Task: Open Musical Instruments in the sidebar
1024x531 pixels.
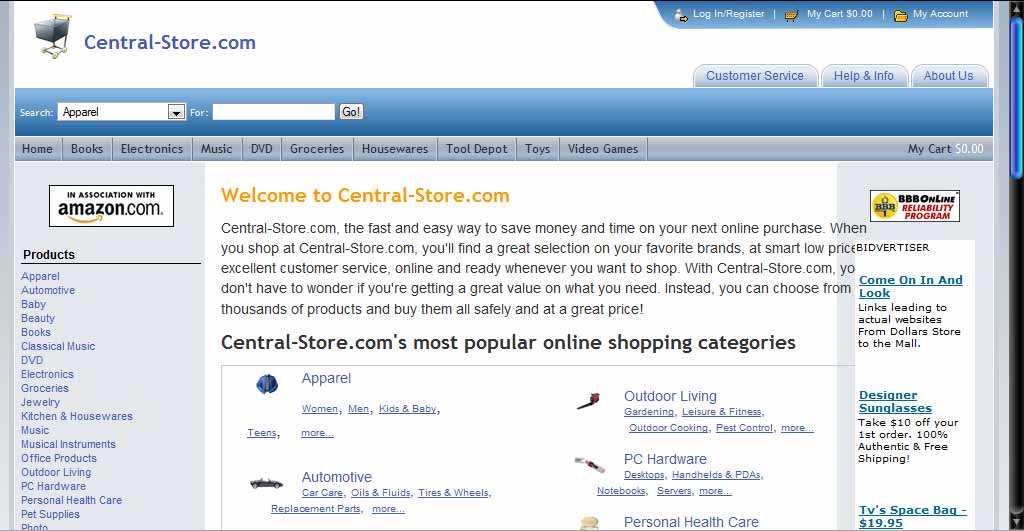Action: click(68, 444)
